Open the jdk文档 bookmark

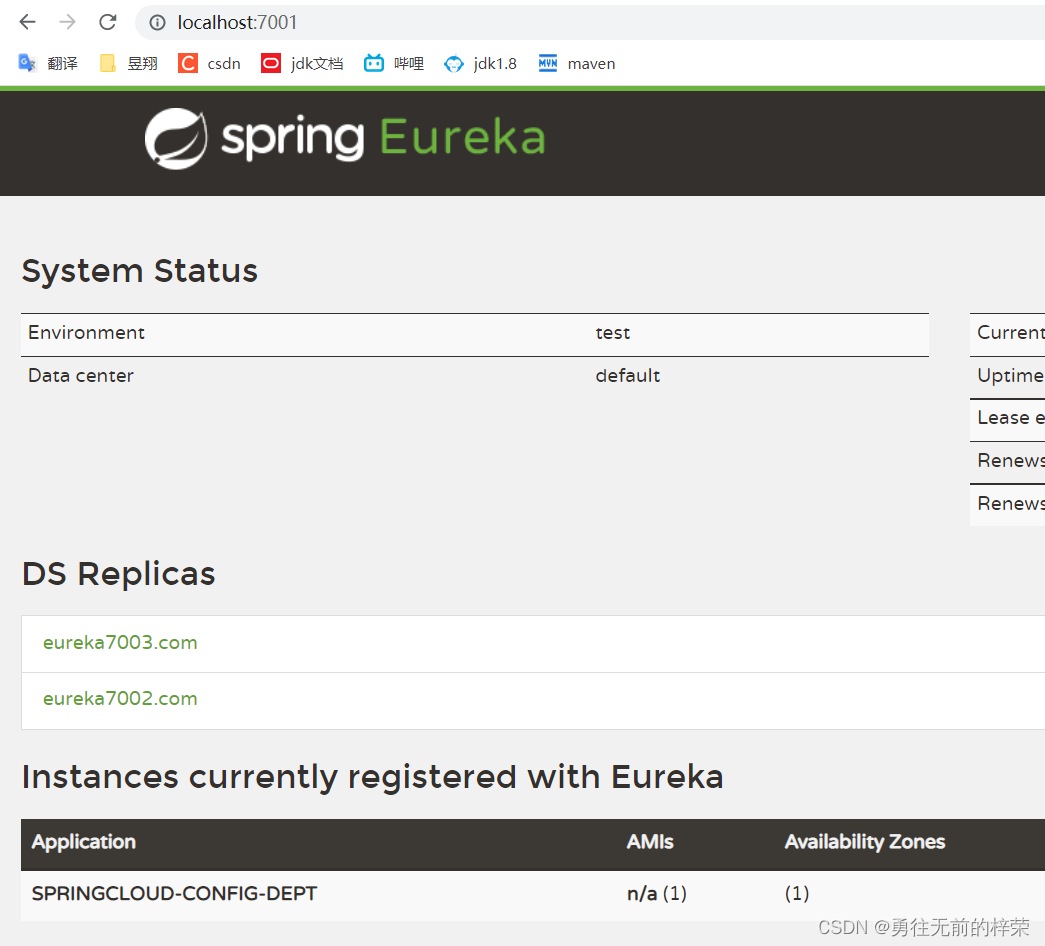point(302,63)
